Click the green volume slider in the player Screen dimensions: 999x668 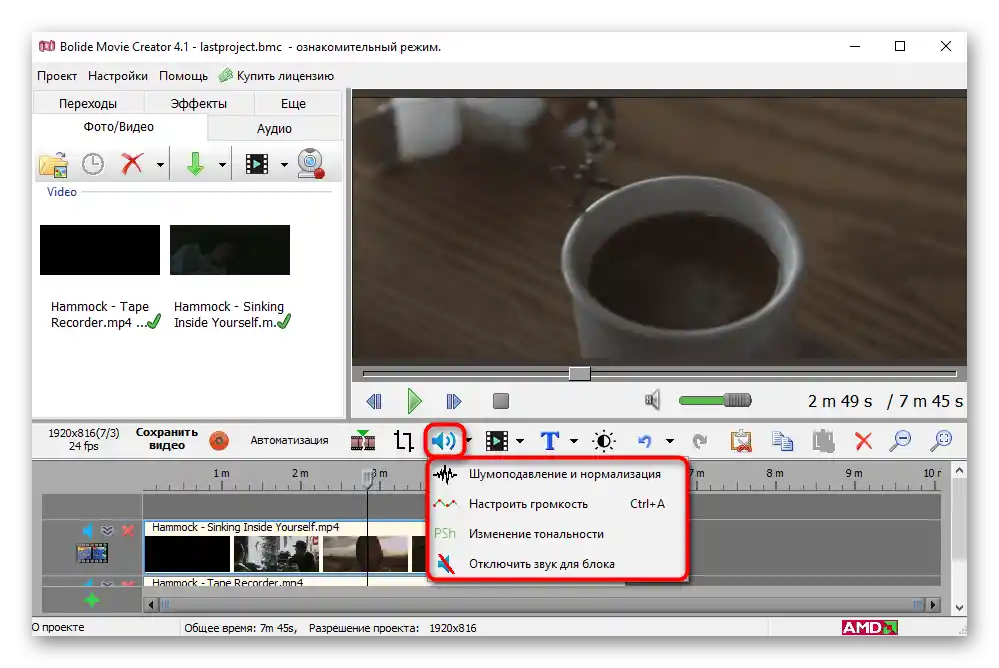[715, 400]
